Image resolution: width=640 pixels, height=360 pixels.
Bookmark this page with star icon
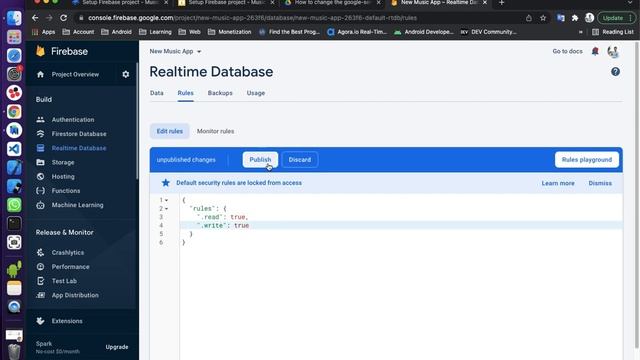[x=543, y=18]
